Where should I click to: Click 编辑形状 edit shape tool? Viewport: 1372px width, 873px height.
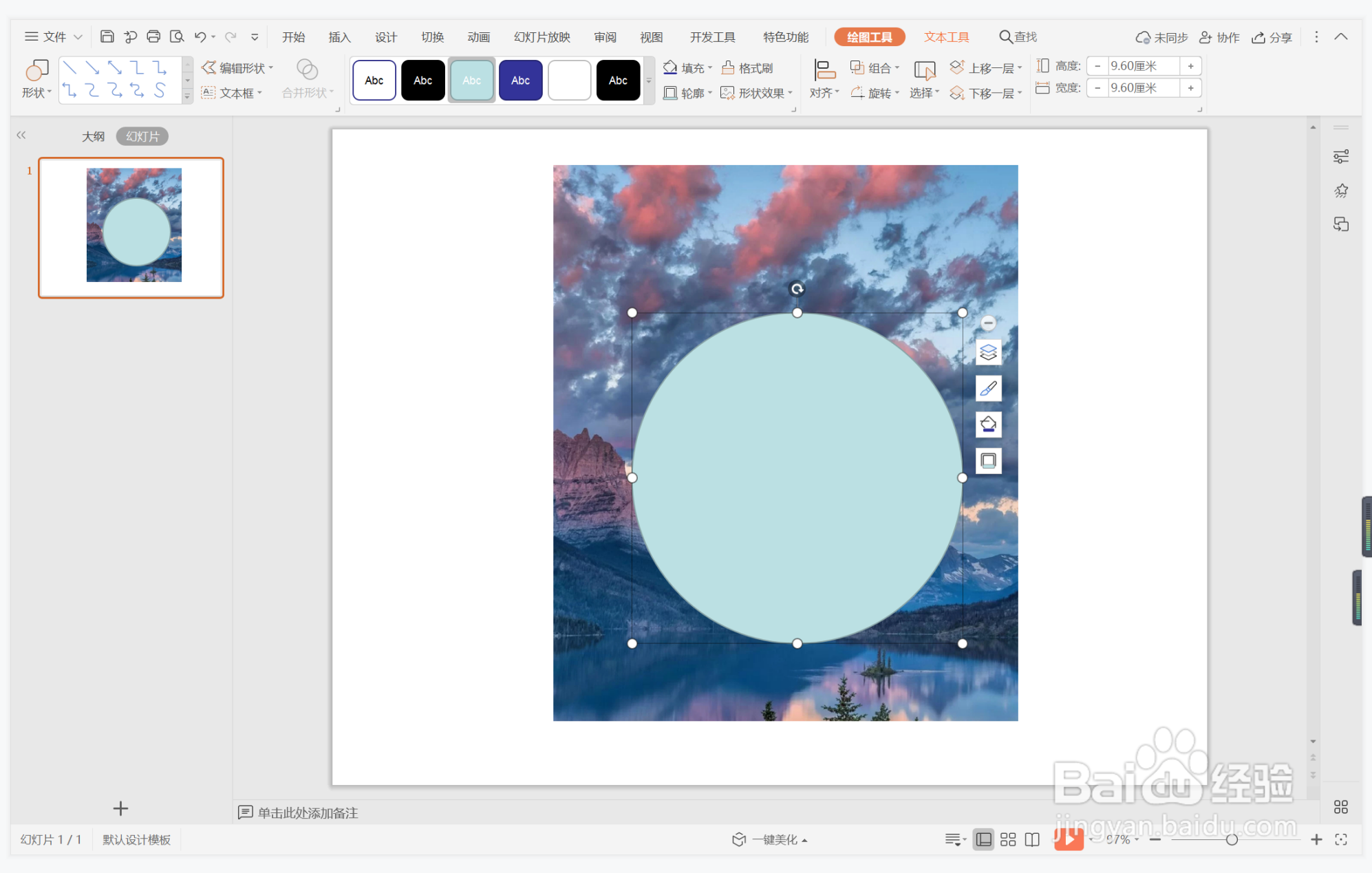coord(237,67)
